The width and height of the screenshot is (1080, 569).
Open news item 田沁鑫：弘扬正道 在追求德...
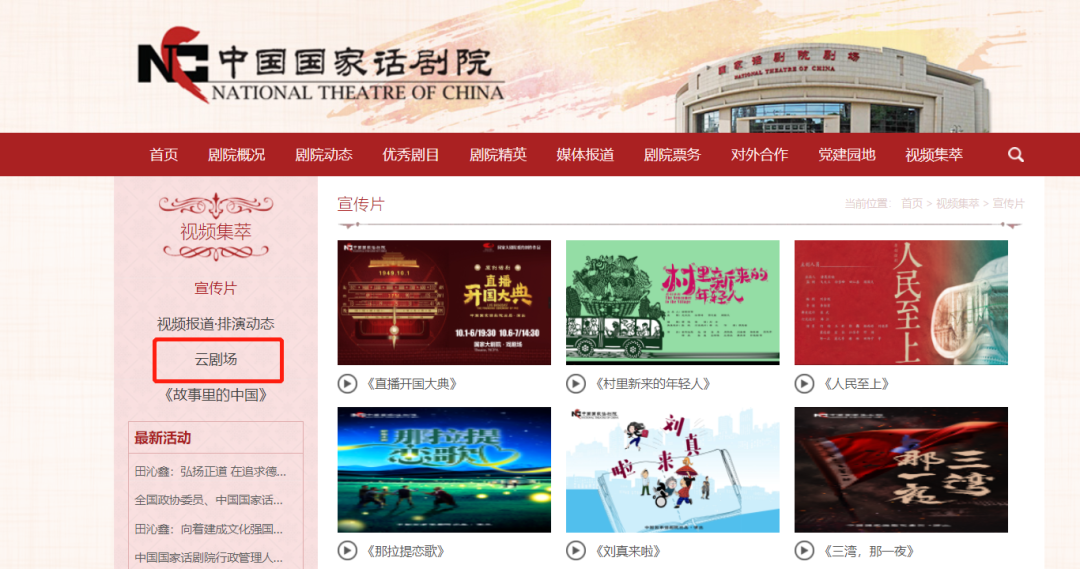(x=210, y=472)
